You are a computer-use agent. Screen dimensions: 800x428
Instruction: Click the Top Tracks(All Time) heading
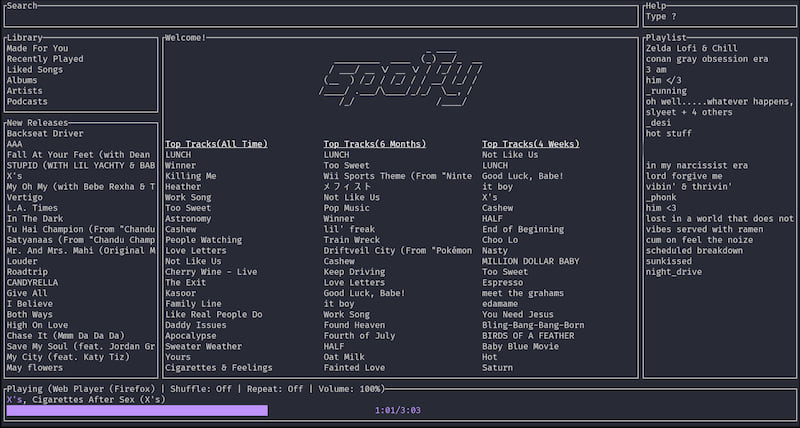coord(216,144)
